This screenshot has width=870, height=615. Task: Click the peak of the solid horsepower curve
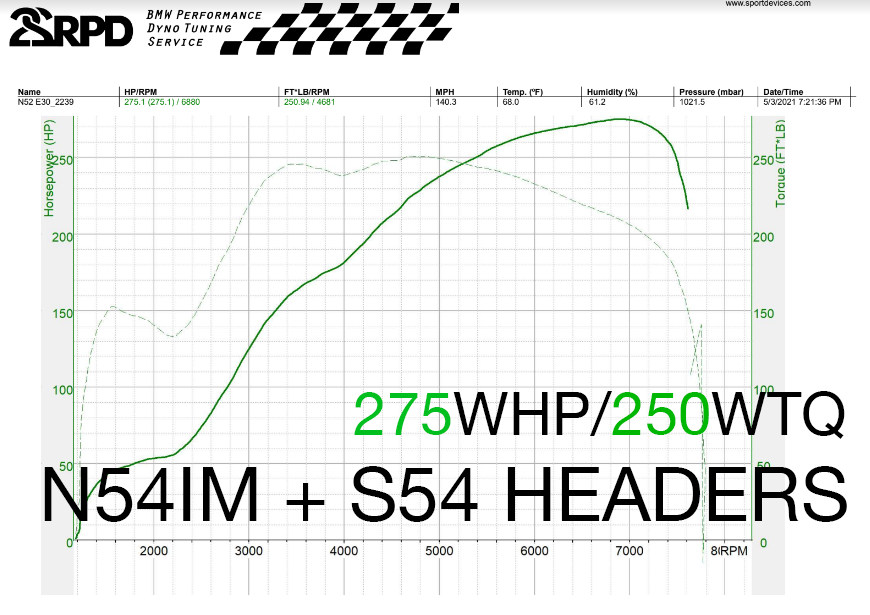click(622, 119)
